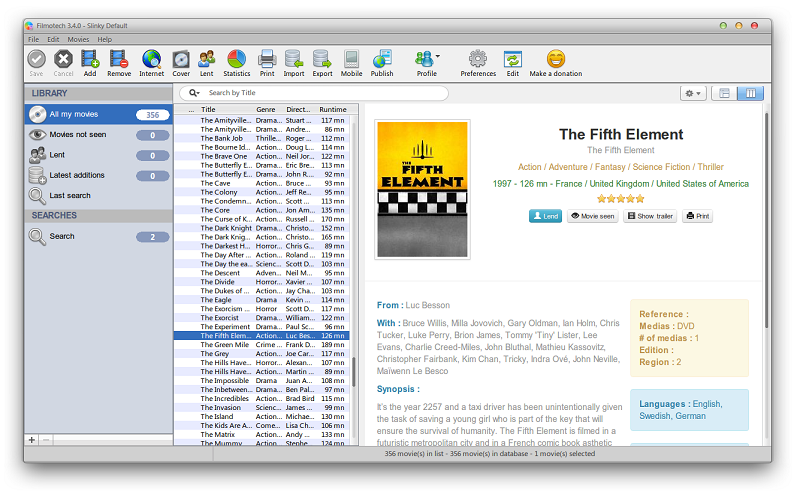Select The Bank Job row
The image size is (800, 495).
tap(262, 138)
